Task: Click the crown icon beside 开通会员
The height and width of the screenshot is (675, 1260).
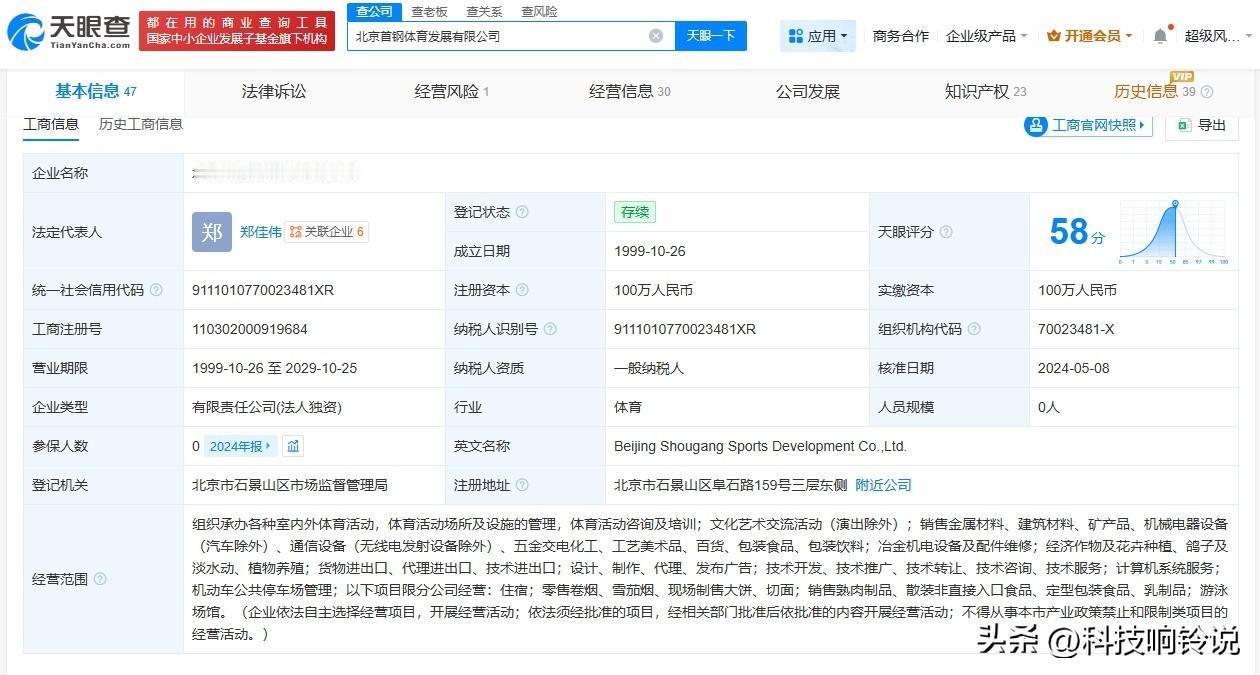Action: coord(1054,36)
